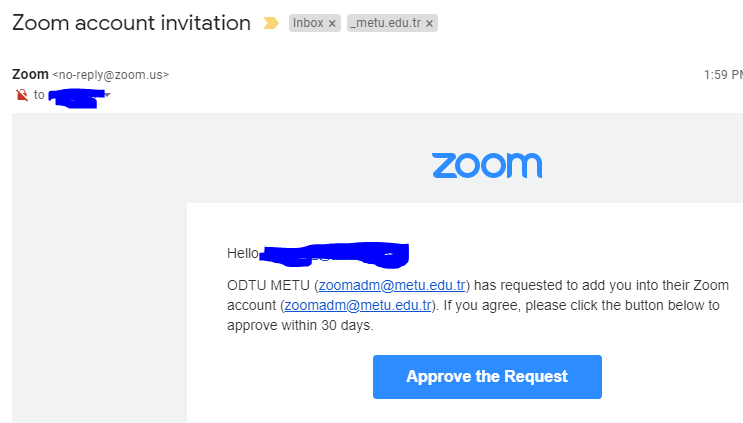Expand recipient details dropdown arrow
This screenshot has width=743, height=423.
coord(108,95)
